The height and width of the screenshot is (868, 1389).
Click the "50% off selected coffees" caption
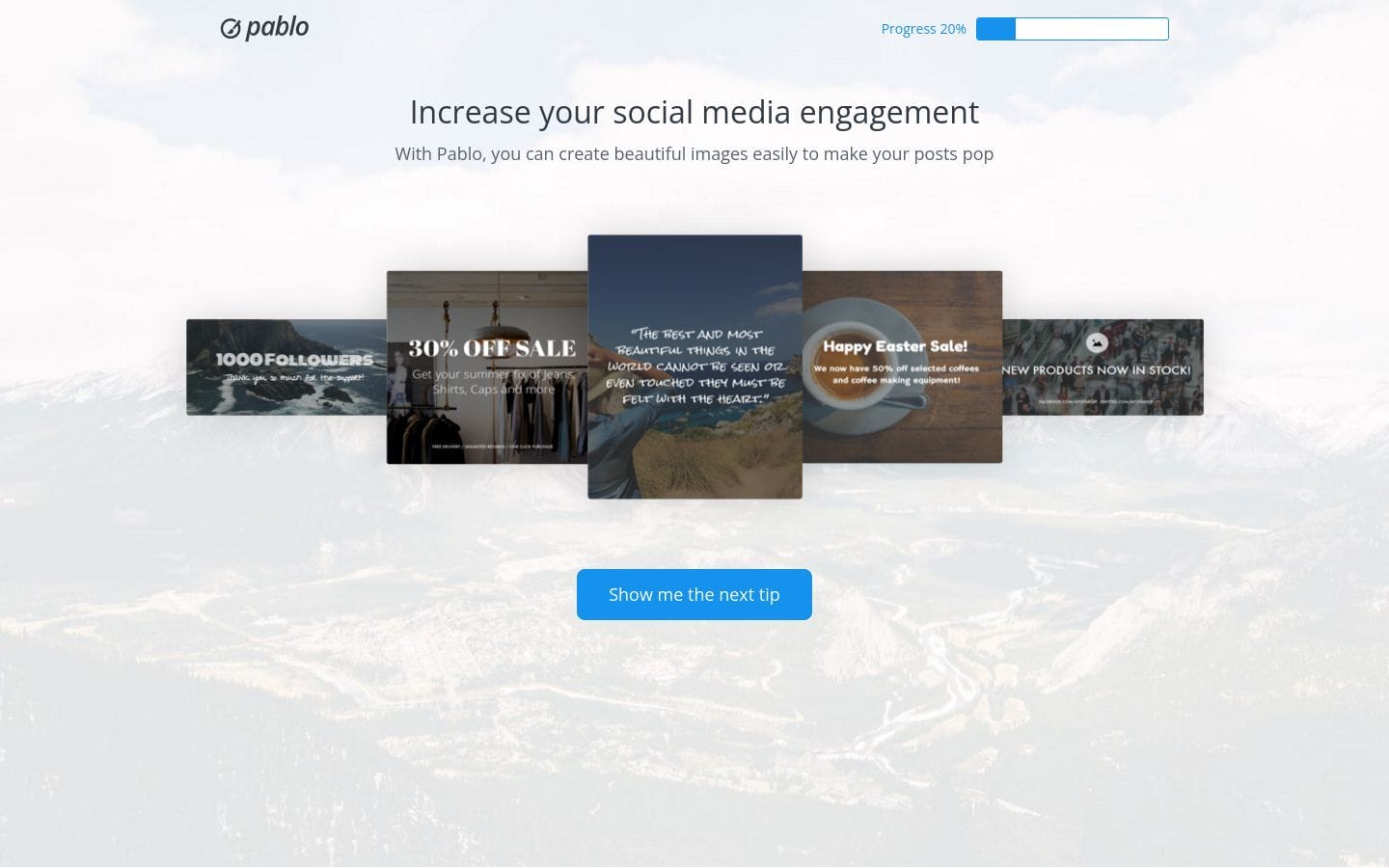pos(896,374)
